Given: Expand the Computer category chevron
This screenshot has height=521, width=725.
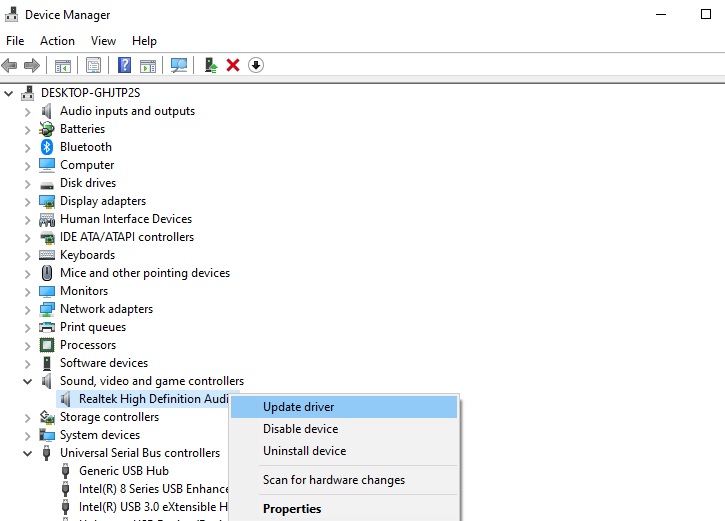Looking at the screenshot, I should [x=28, y=165].
